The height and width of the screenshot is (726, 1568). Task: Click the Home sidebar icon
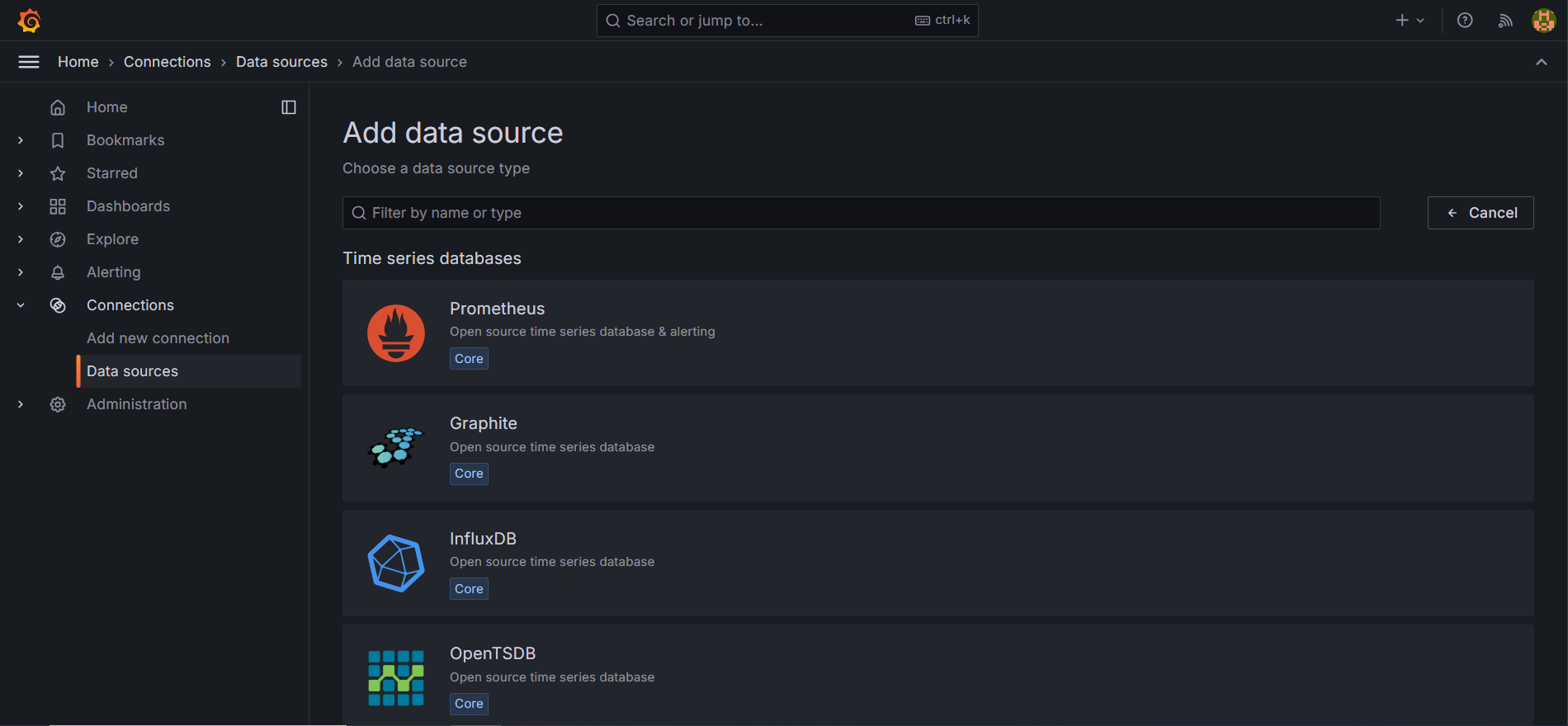(58, 107)
